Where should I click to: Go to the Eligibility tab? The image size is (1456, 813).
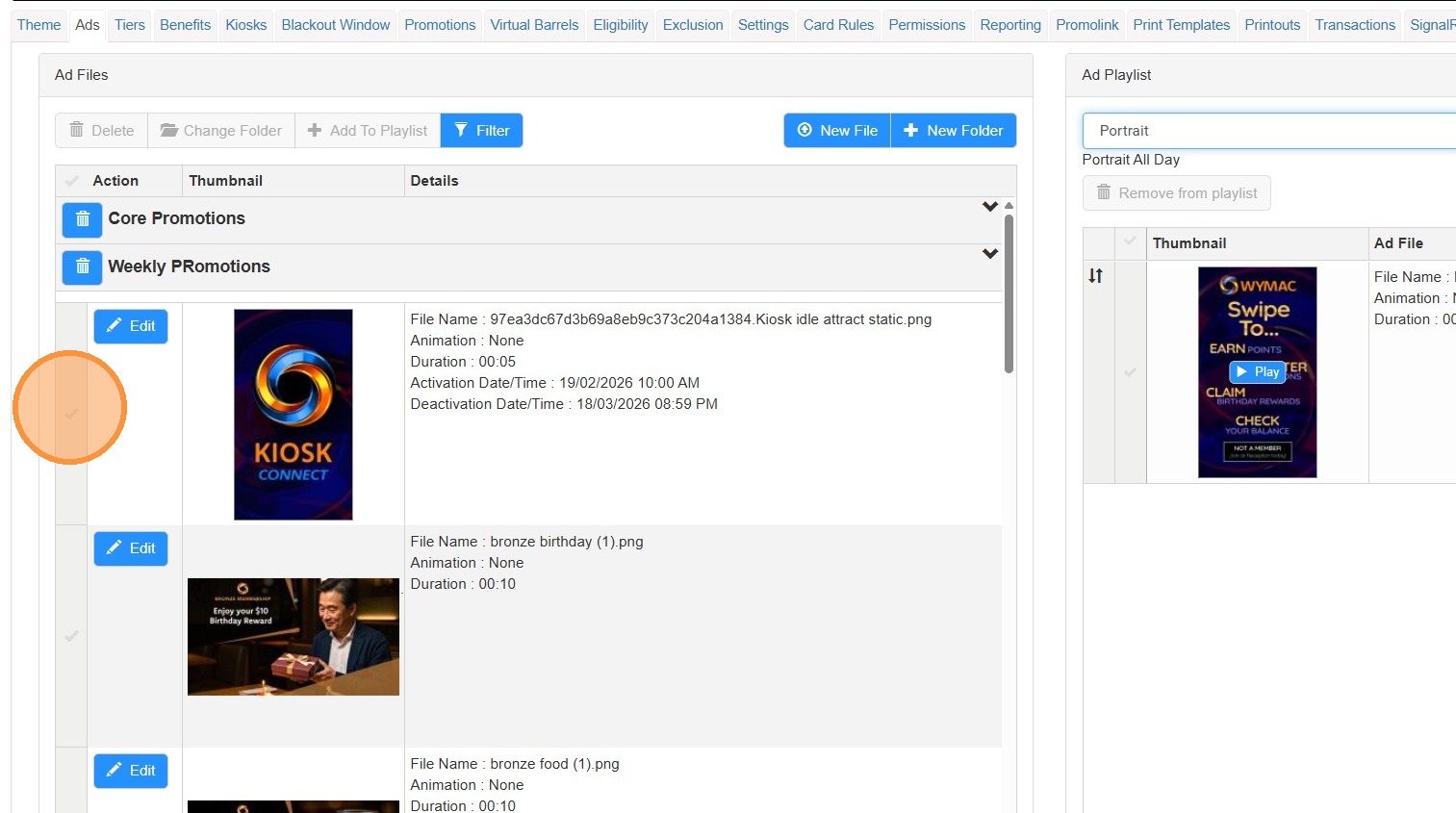(621, 25)
